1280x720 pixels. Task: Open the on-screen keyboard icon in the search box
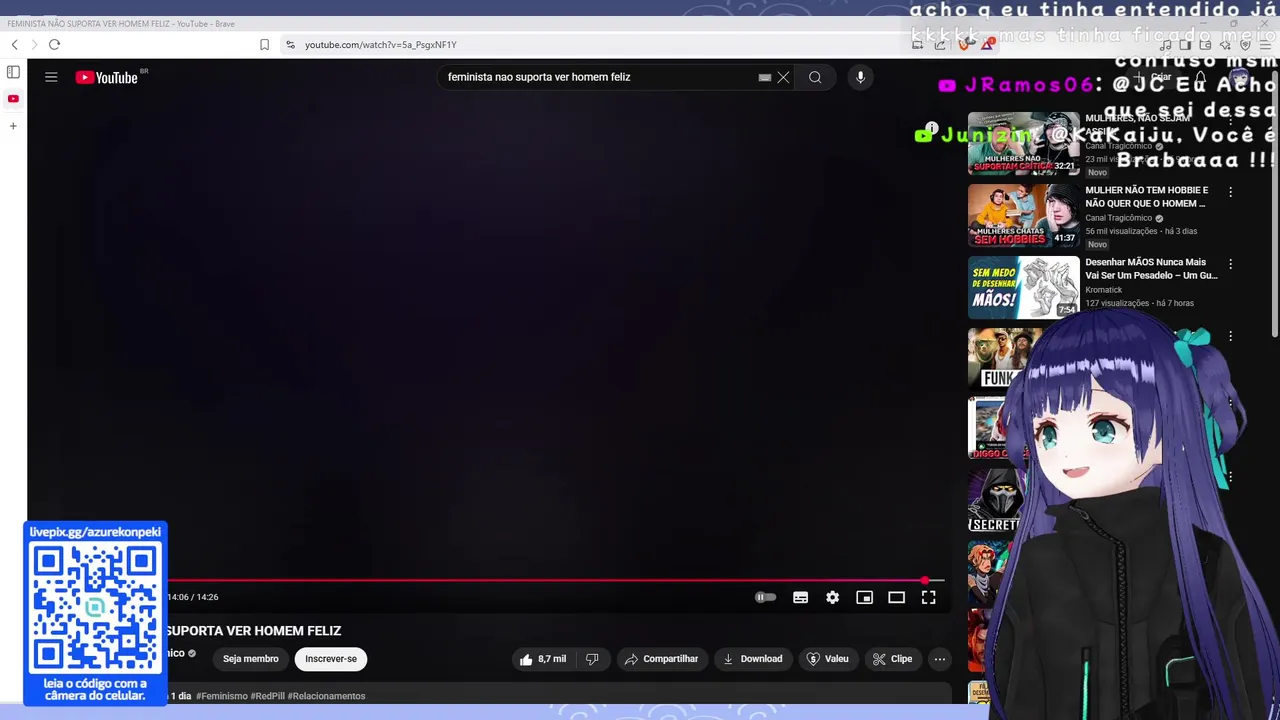765,77
